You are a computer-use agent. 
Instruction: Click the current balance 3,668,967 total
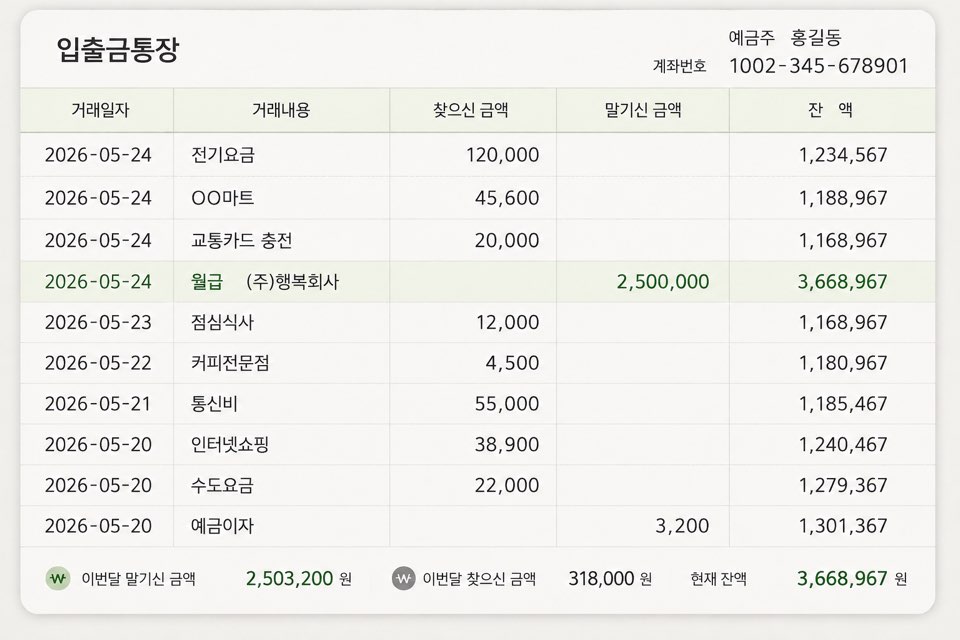point(842,578)
